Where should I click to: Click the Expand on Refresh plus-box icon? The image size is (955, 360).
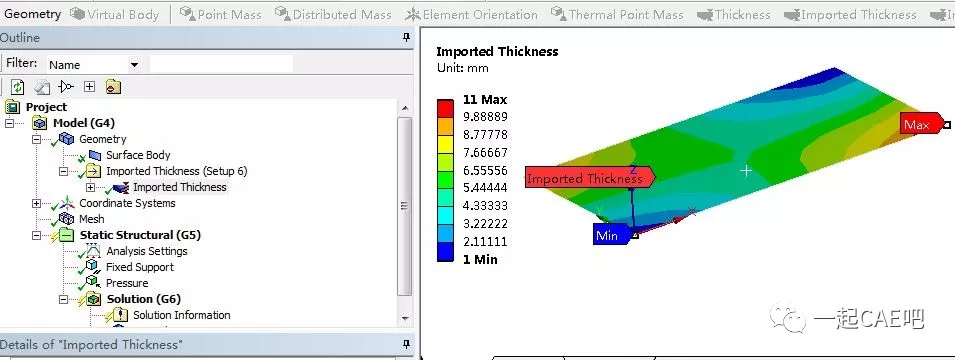click(90, 87)
